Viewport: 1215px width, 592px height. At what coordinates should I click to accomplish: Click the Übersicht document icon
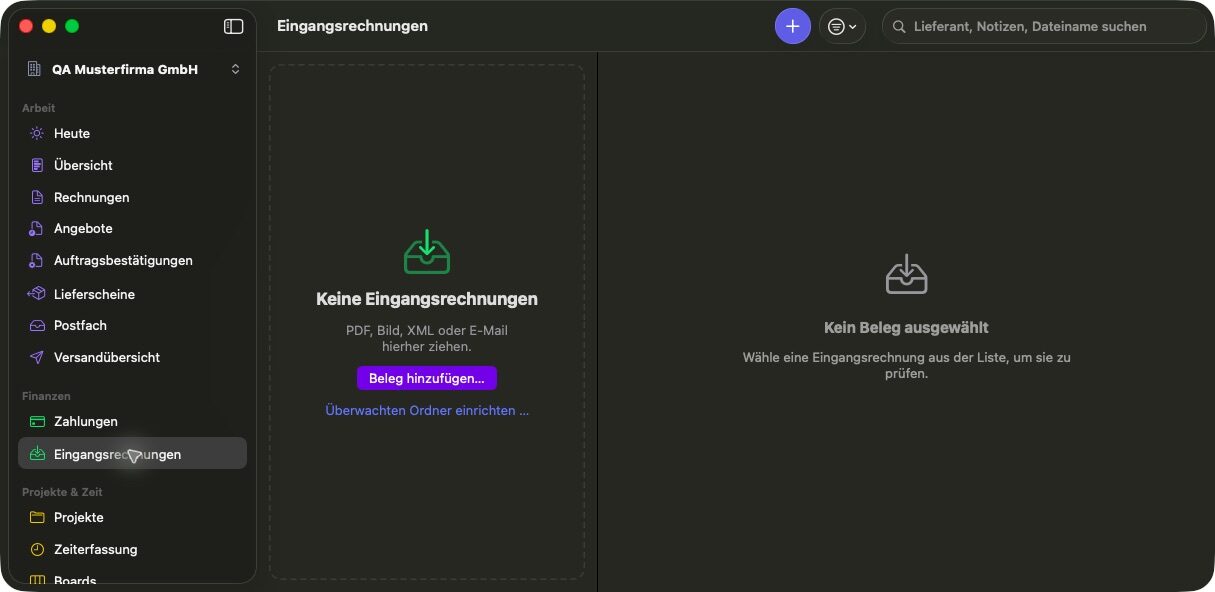(37, 165)
